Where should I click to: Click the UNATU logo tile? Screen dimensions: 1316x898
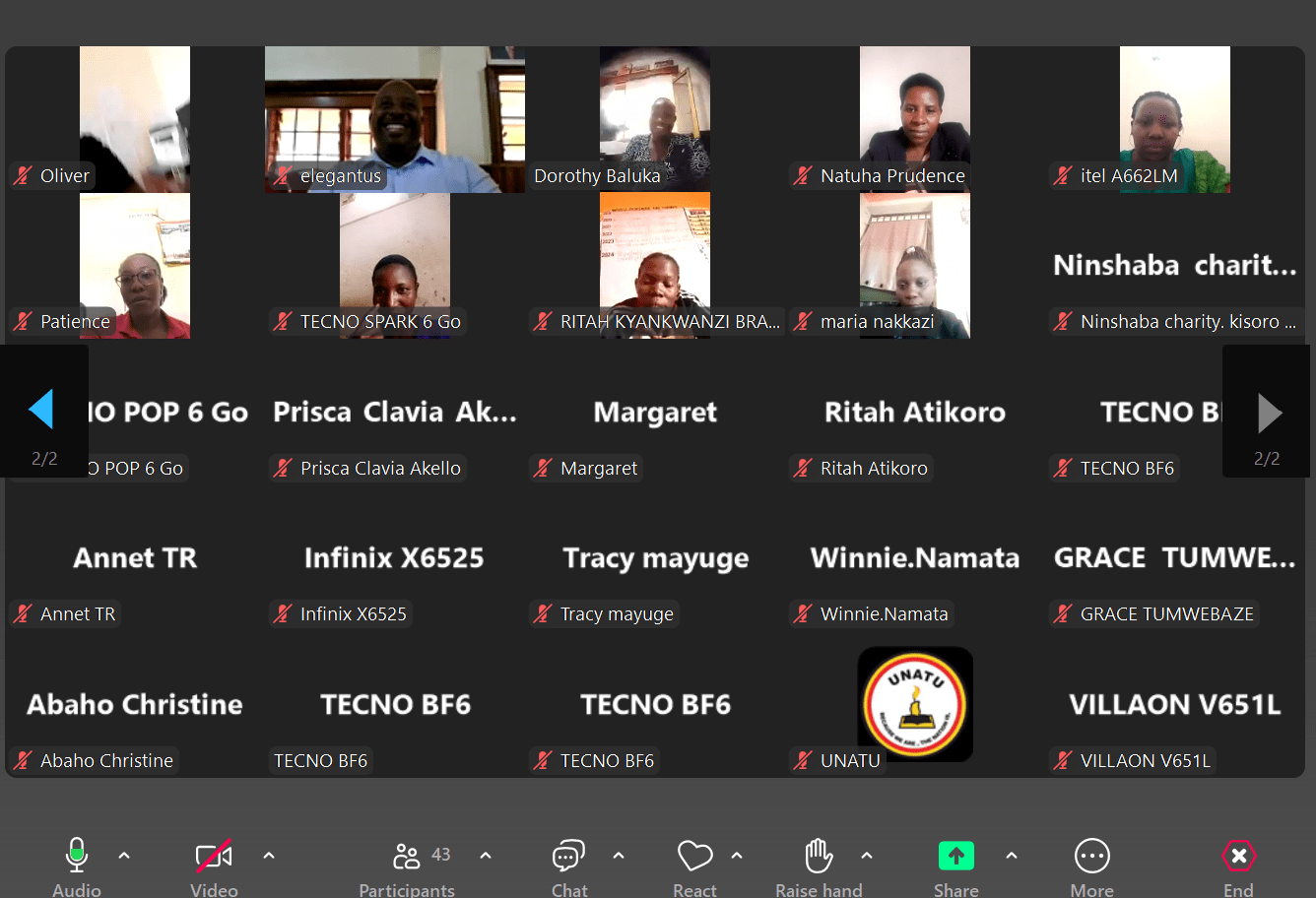pyautogui.click(x=915, y=704)
